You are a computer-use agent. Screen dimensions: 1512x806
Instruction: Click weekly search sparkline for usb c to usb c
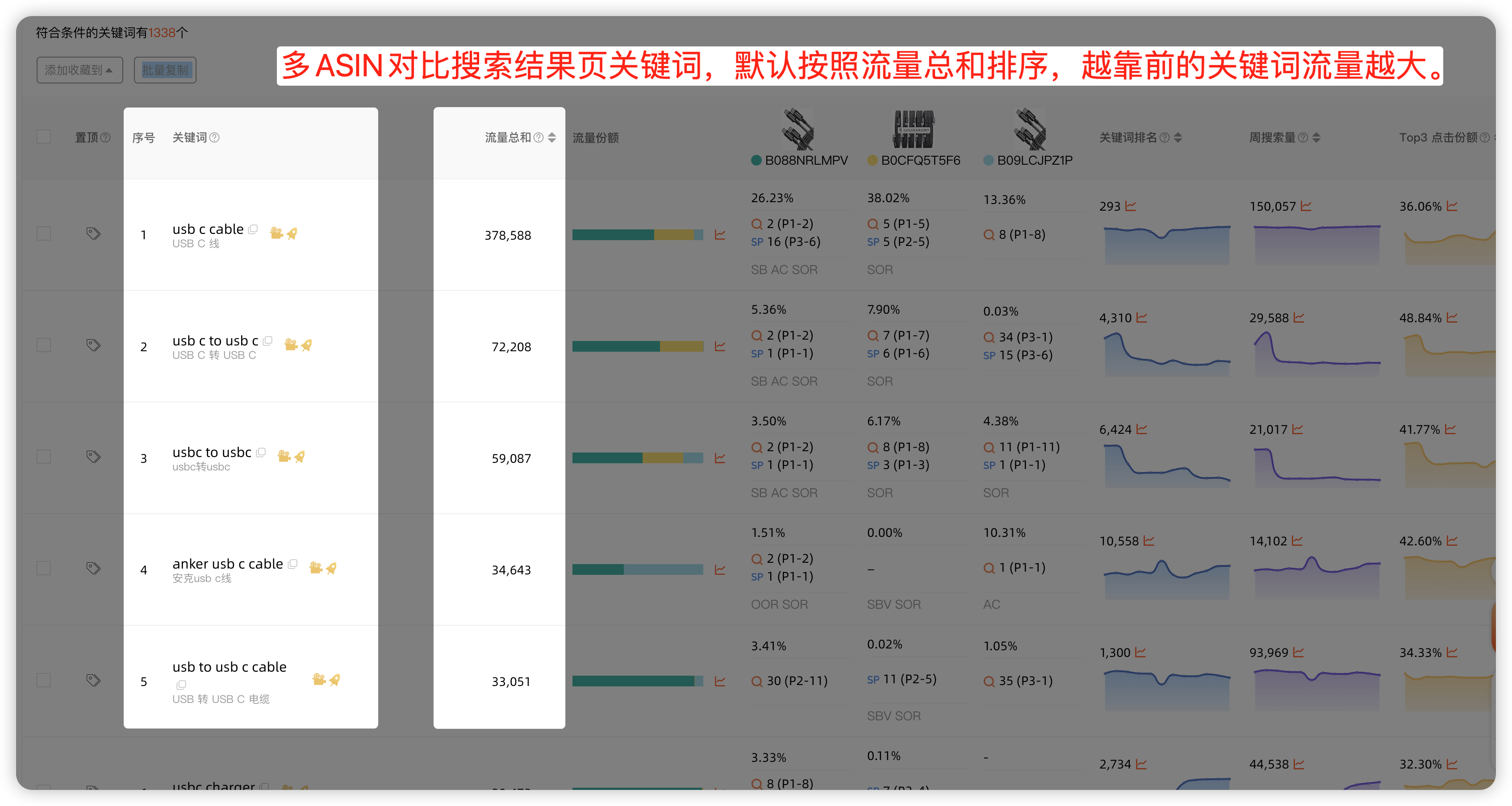coord(1317,354)
